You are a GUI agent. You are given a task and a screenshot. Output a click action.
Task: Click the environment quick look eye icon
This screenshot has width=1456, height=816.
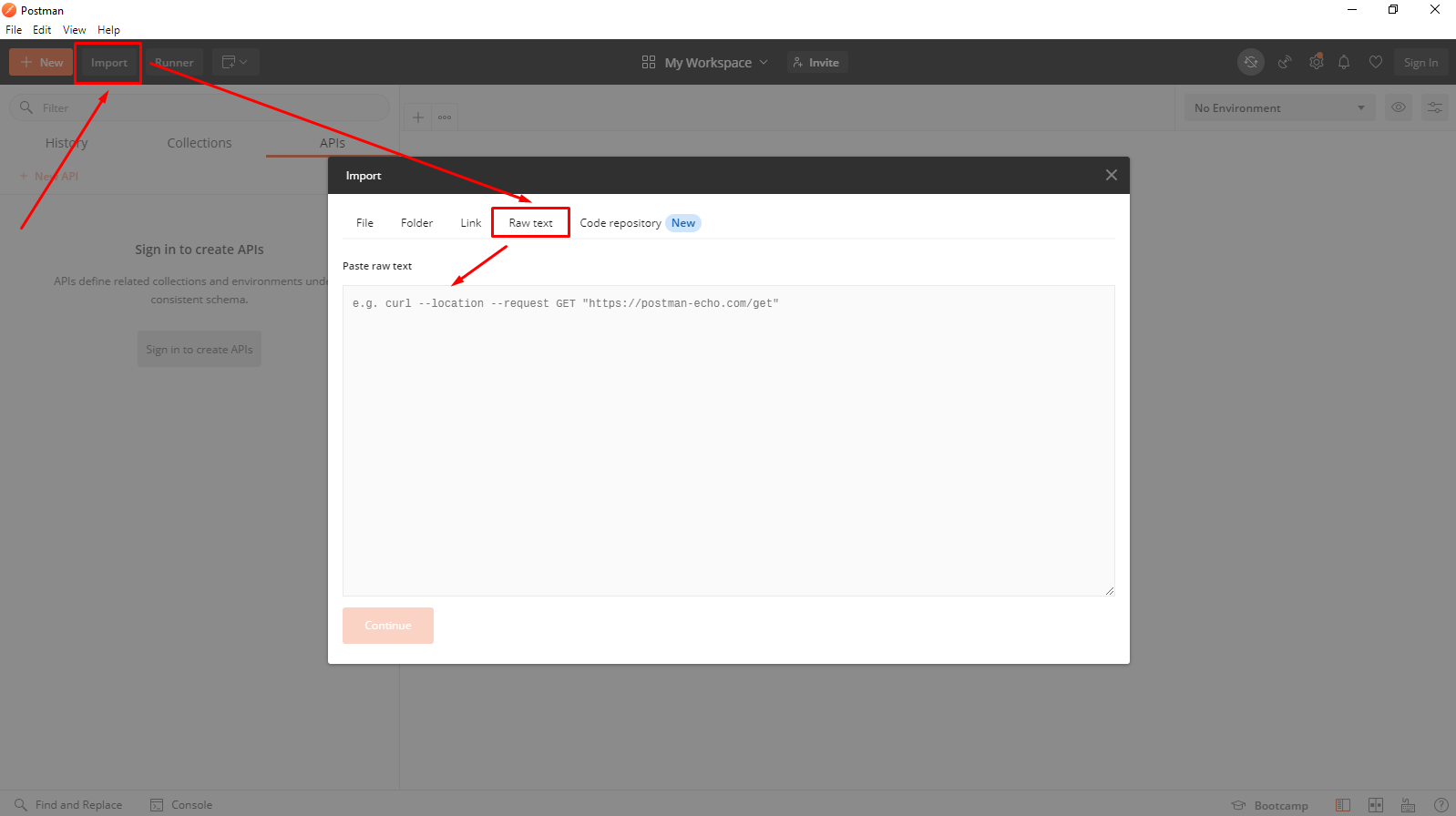coord(1399,107)
